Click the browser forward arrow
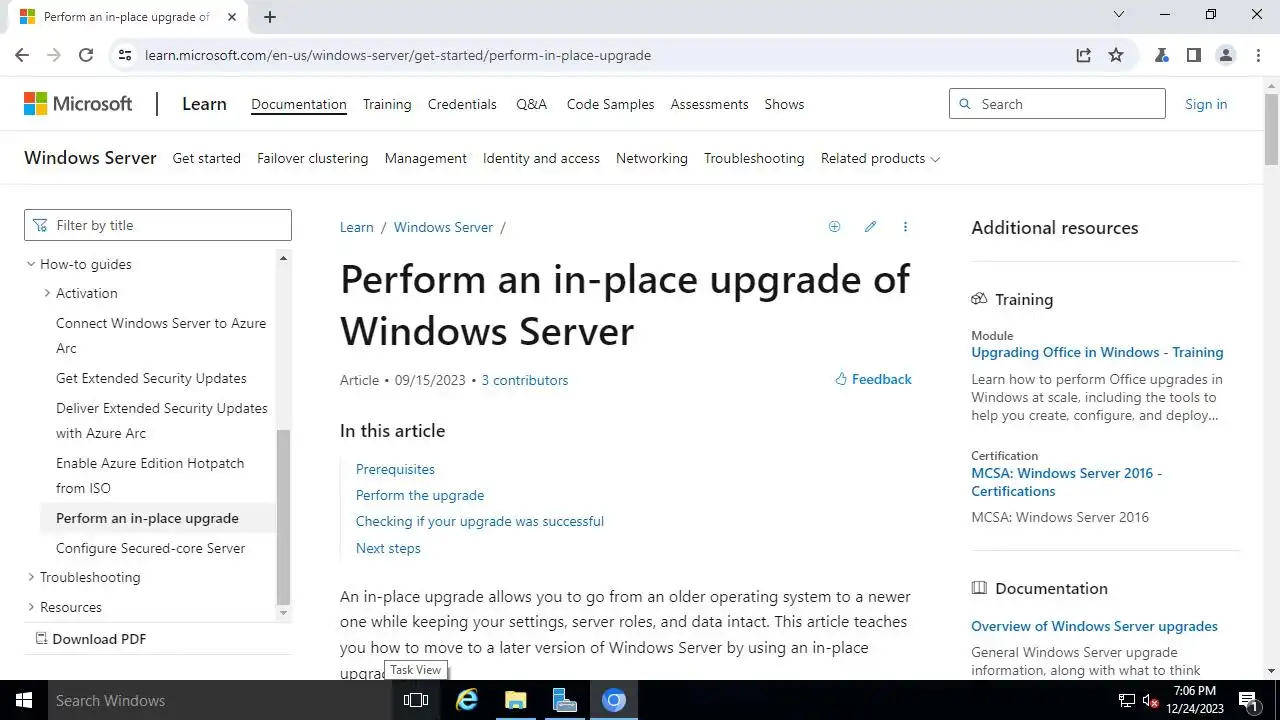The image size is (1280, 720). pos(54,55)
